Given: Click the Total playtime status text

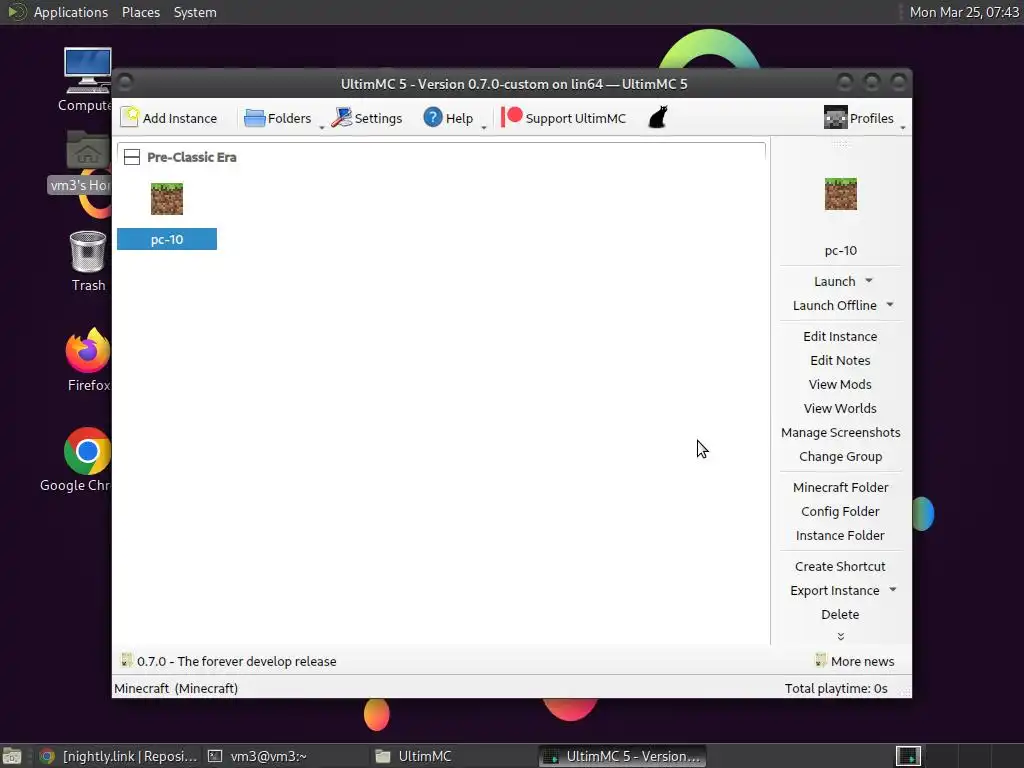Looking at the screenshot, I should pos(836,688).
